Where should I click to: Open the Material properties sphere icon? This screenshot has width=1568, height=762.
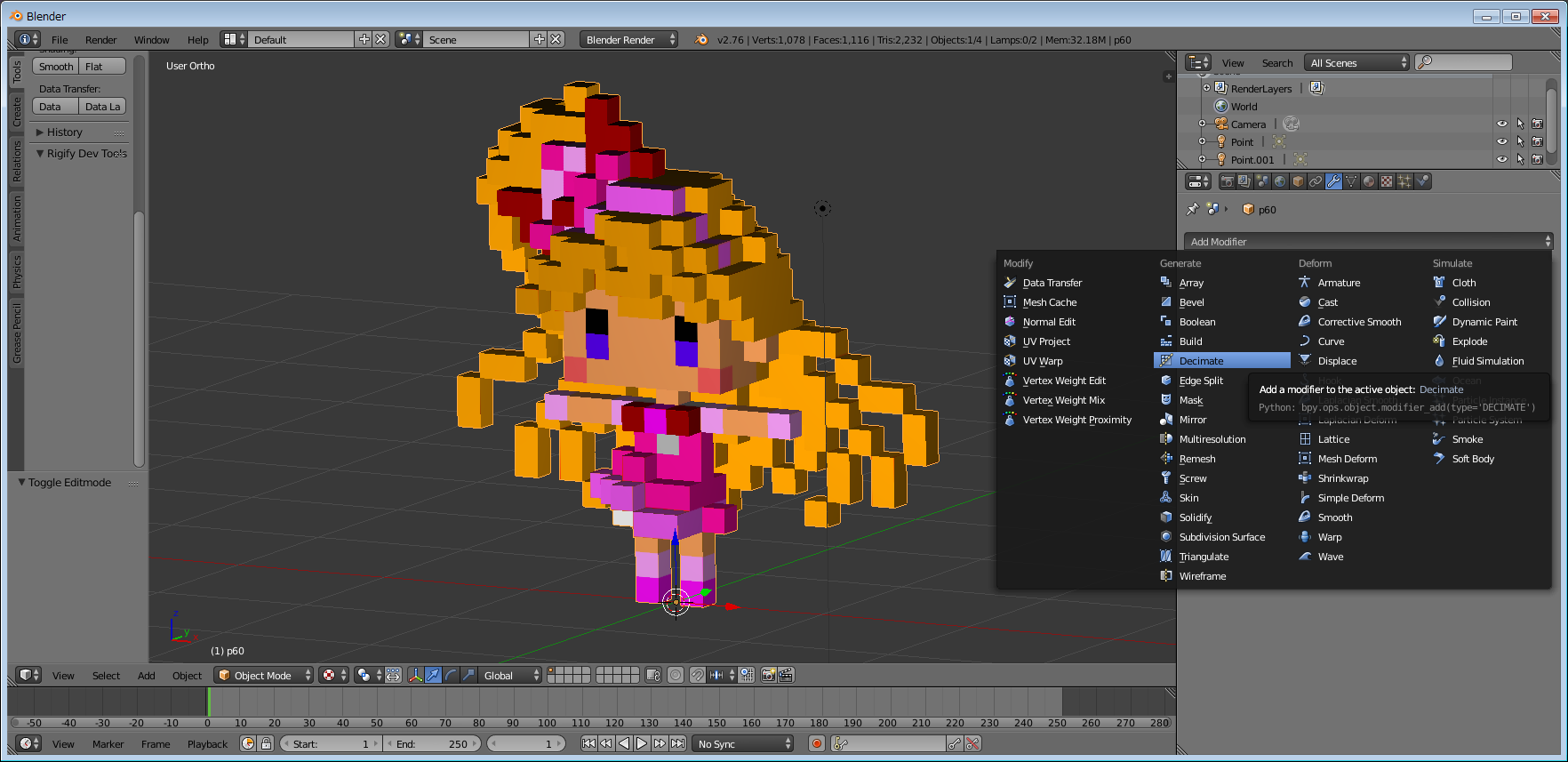pyautogui.click(x=1369, y=181)
